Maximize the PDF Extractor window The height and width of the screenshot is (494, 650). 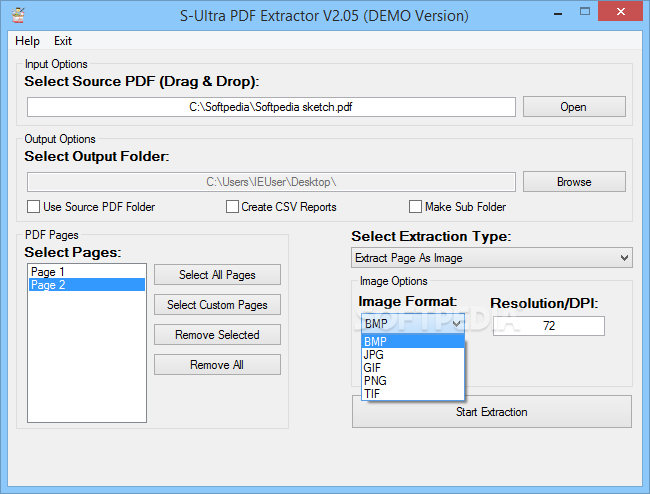(x=585, y=12)
